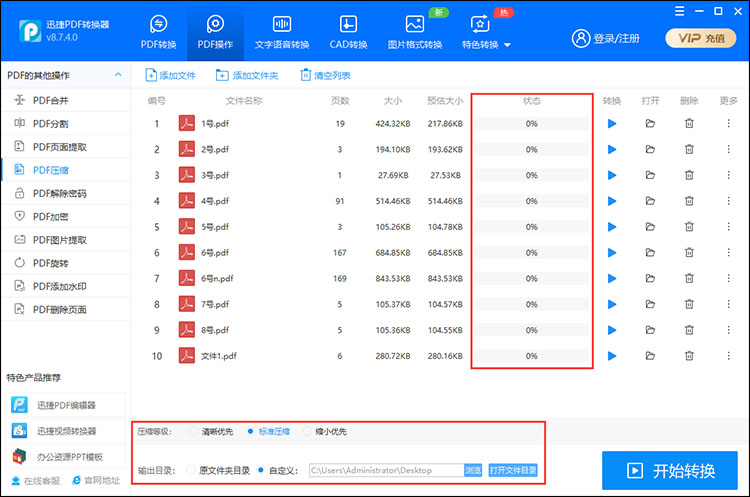Click the 大小 column header
The image size is (750, 497).
point(393,101)
